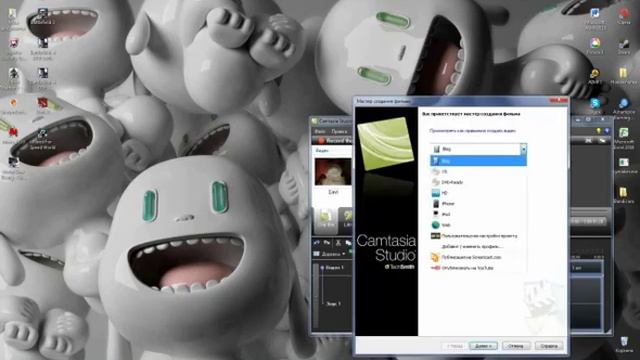This screenshot has width=640, height=360.
Task: Open Skype desktop shortcut
Action: click(595, 106)
